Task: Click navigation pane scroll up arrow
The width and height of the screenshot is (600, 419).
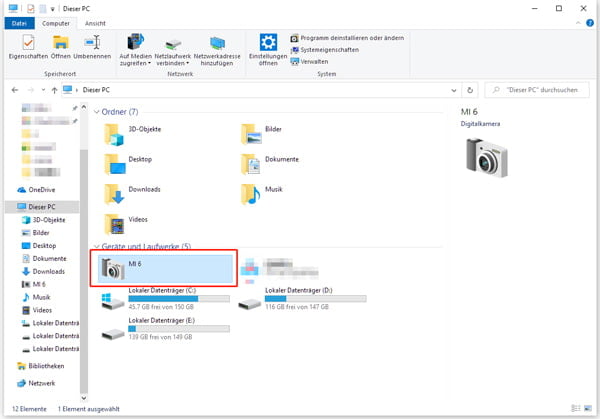Action: pos(84,107)
